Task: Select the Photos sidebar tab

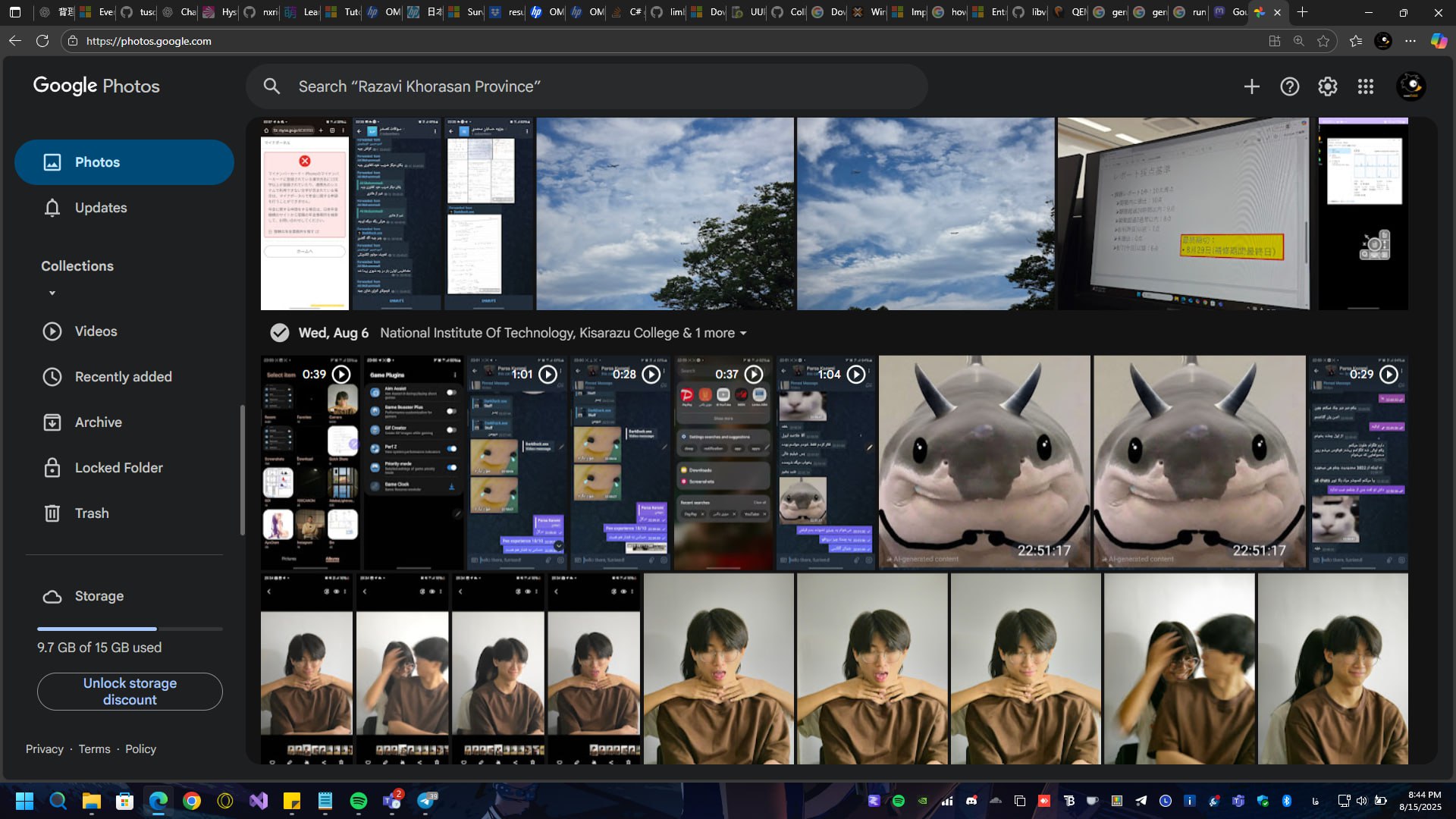Action: pyautogui.click(x=124, y=162)
